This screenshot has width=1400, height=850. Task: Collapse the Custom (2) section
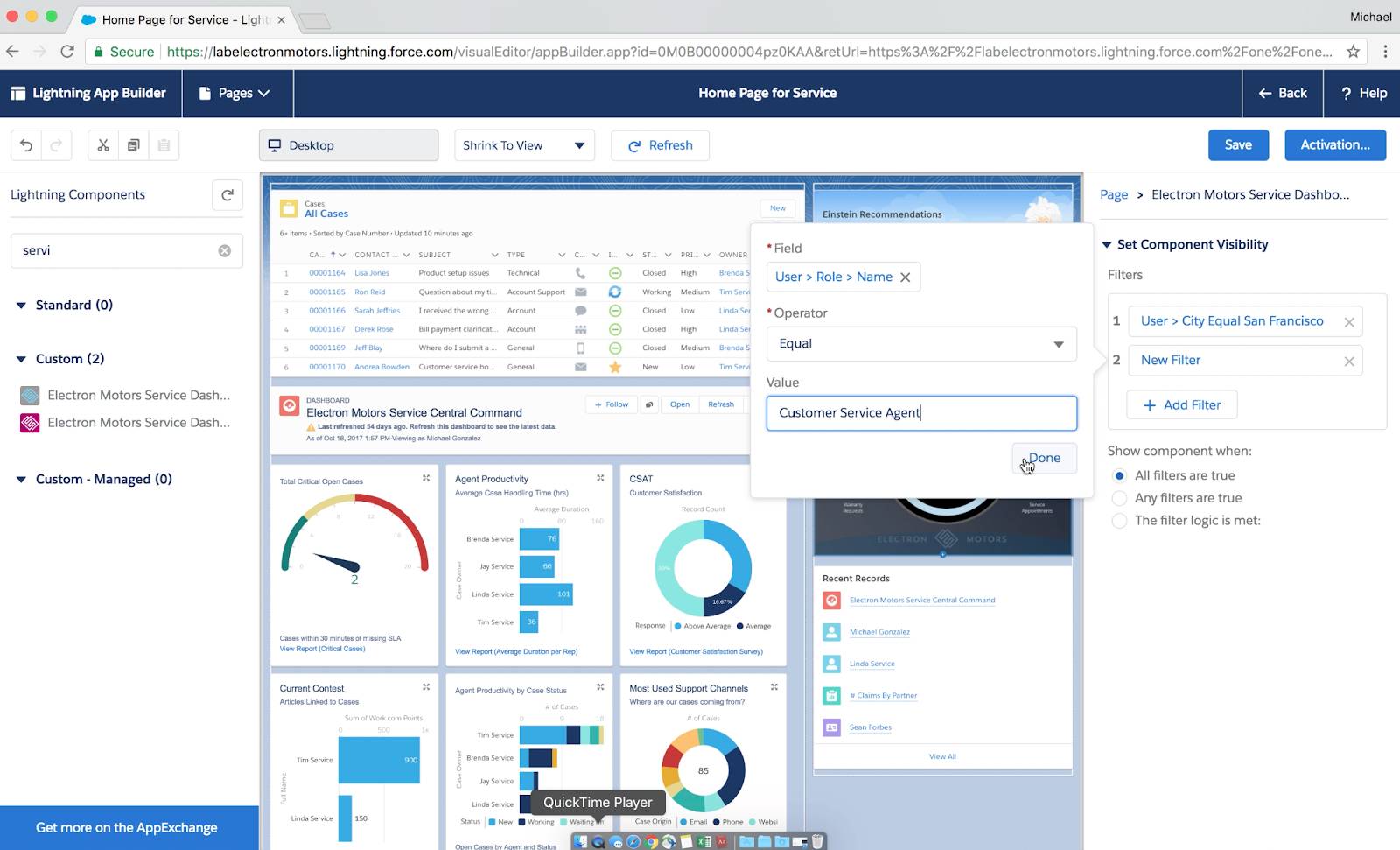tap(21, 360)
